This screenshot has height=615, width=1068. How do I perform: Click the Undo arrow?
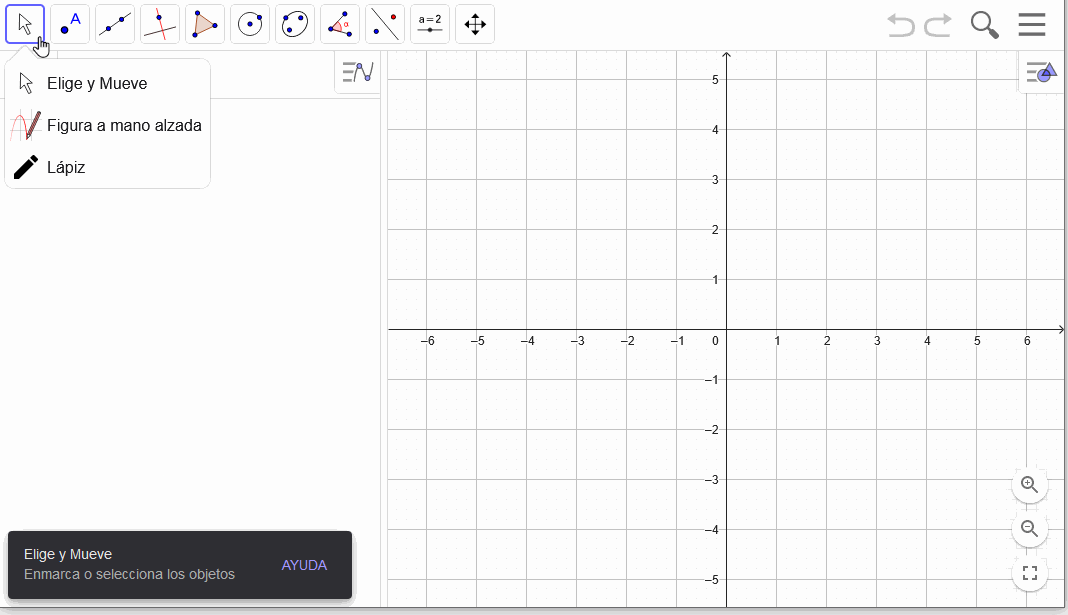[x=901, y=25]
